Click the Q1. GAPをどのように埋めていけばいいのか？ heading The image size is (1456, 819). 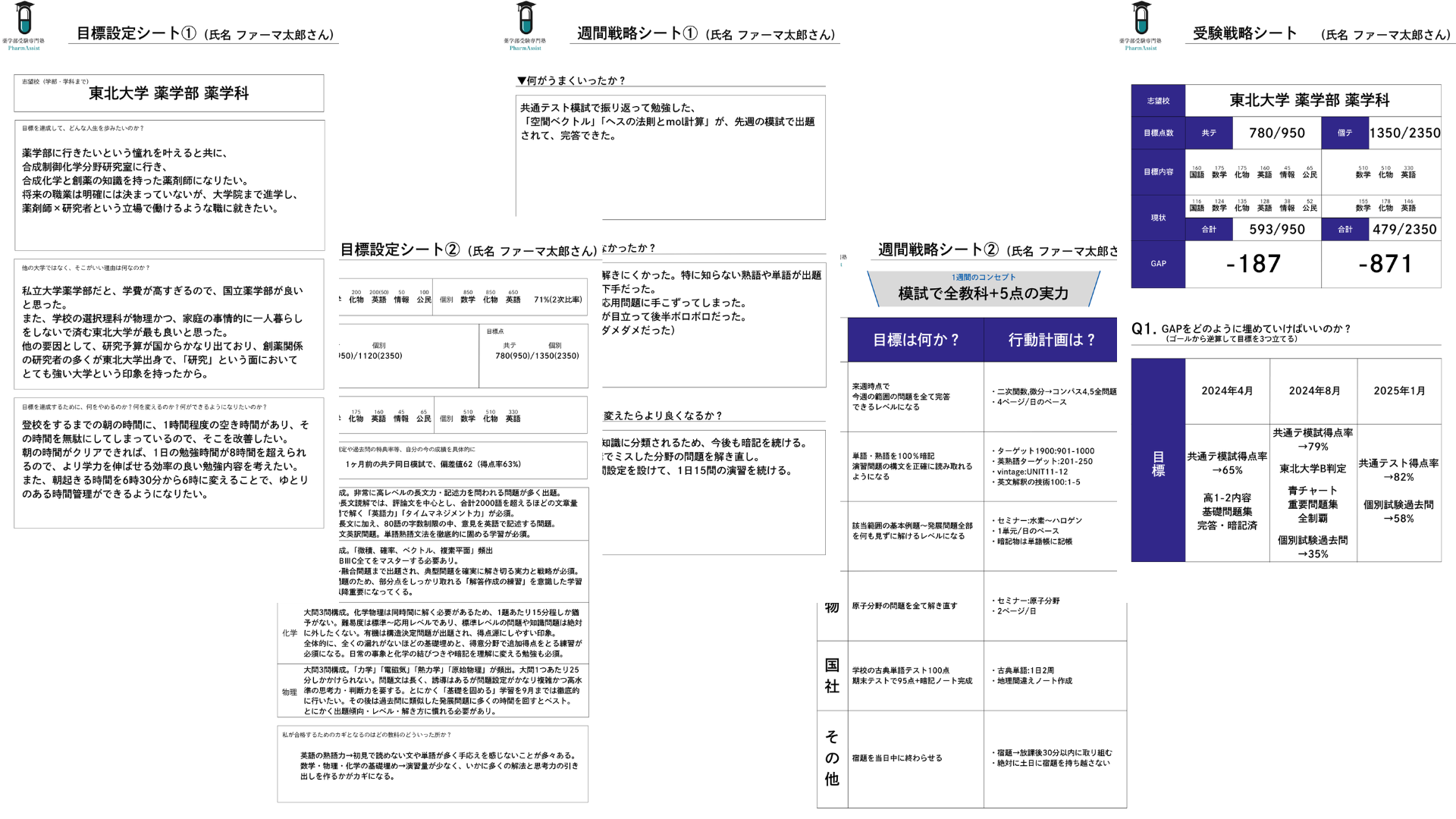[1241, 328]
